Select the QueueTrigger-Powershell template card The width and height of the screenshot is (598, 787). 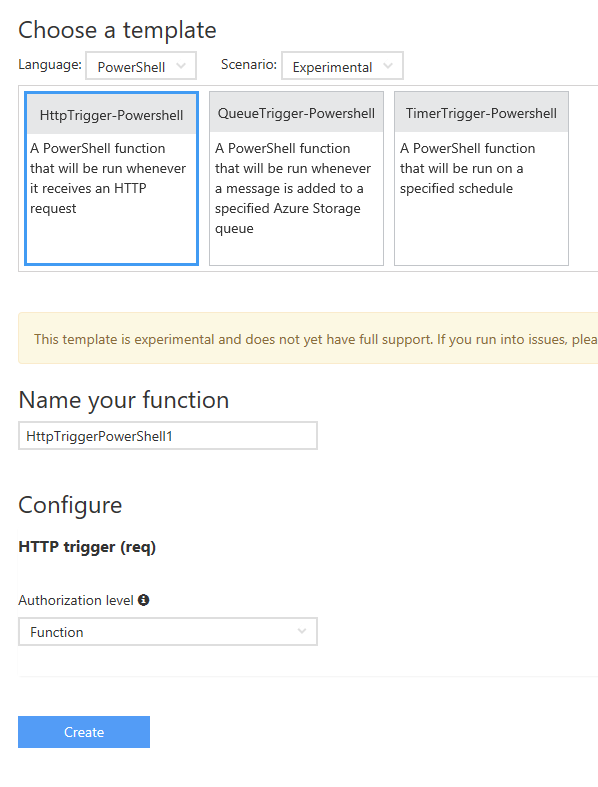pos(296,178)
